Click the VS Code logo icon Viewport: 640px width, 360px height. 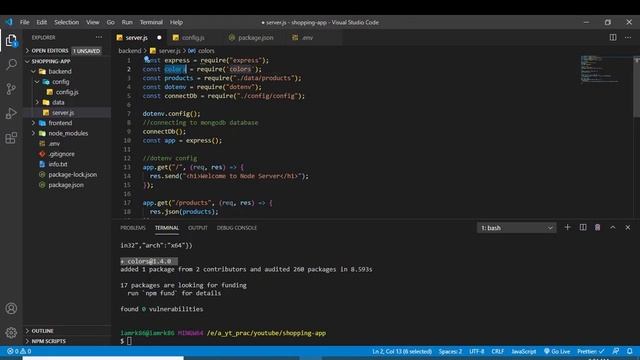(x=9, y=22)
